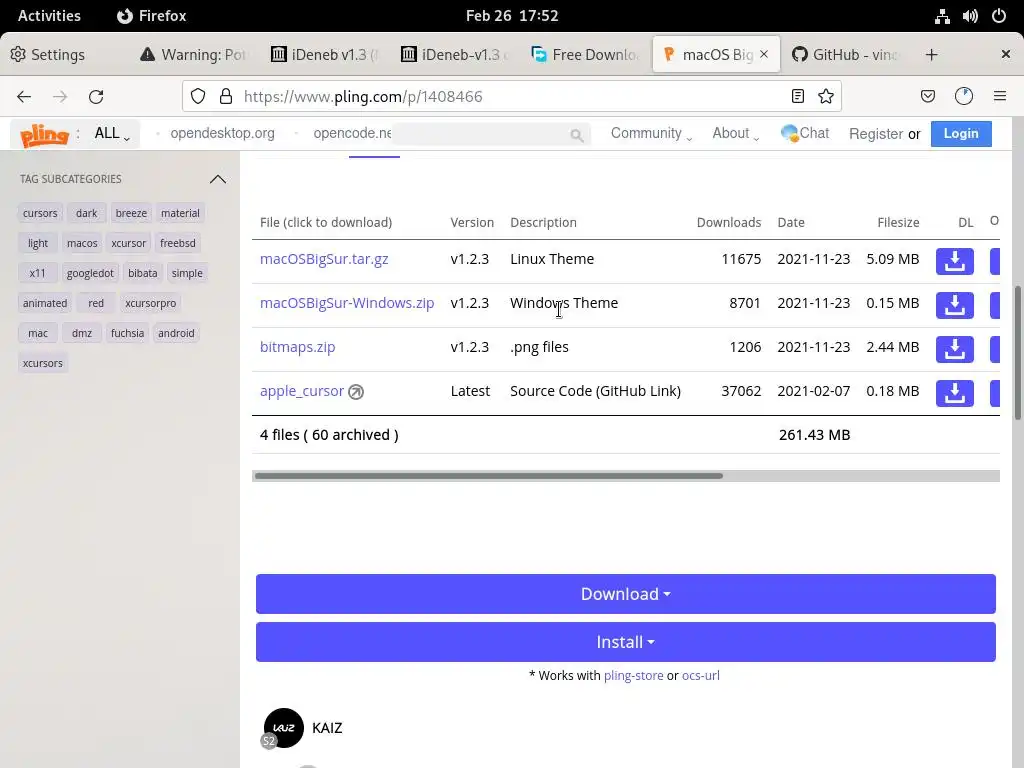Open a new tab with plus icon

(x=932, y=55)
